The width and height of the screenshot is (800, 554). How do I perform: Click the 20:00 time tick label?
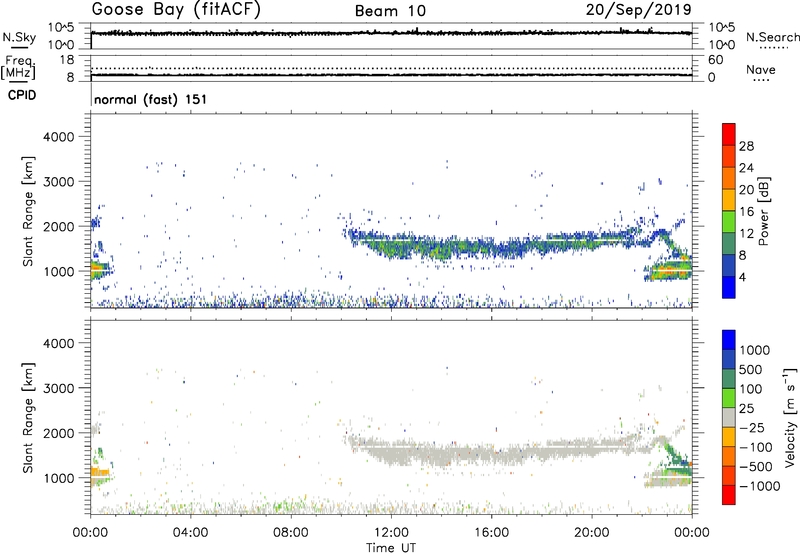592,533
